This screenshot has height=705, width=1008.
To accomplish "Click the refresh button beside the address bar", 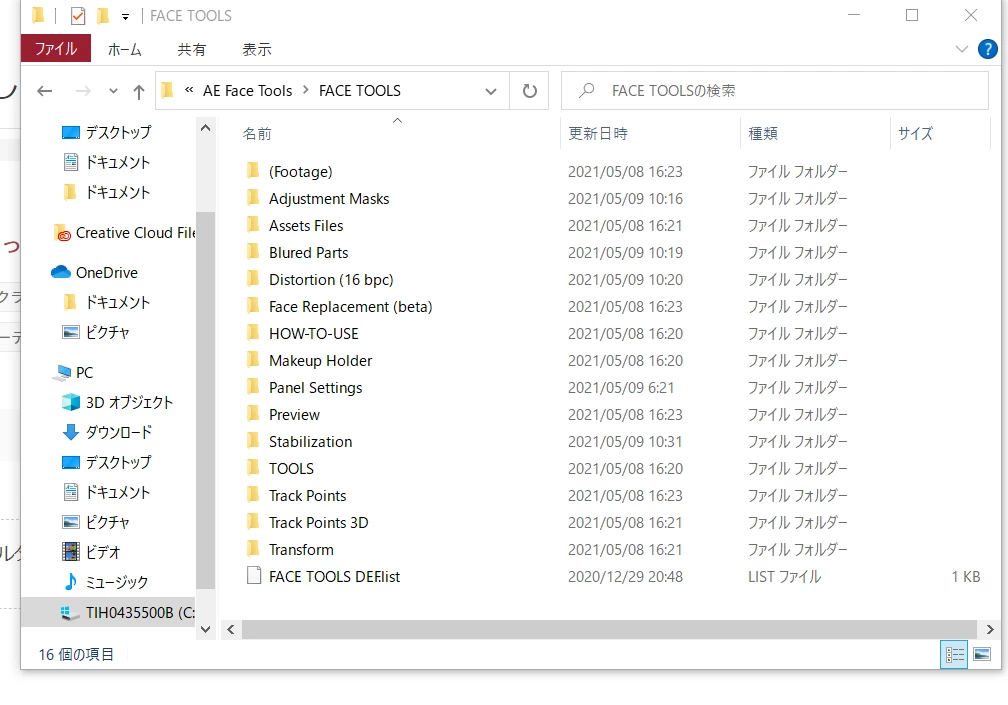I will tap(529, 91).
